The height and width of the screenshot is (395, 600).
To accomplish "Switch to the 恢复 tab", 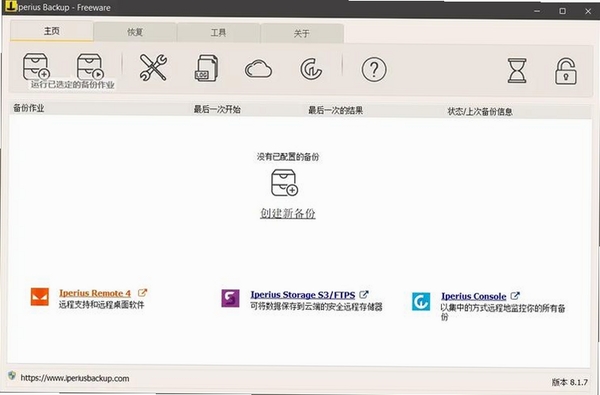I will (x=135, y=32).
